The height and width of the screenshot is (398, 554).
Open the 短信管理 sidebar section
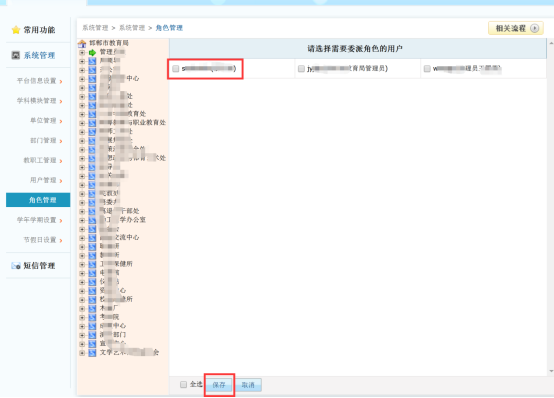coord(38,266)
